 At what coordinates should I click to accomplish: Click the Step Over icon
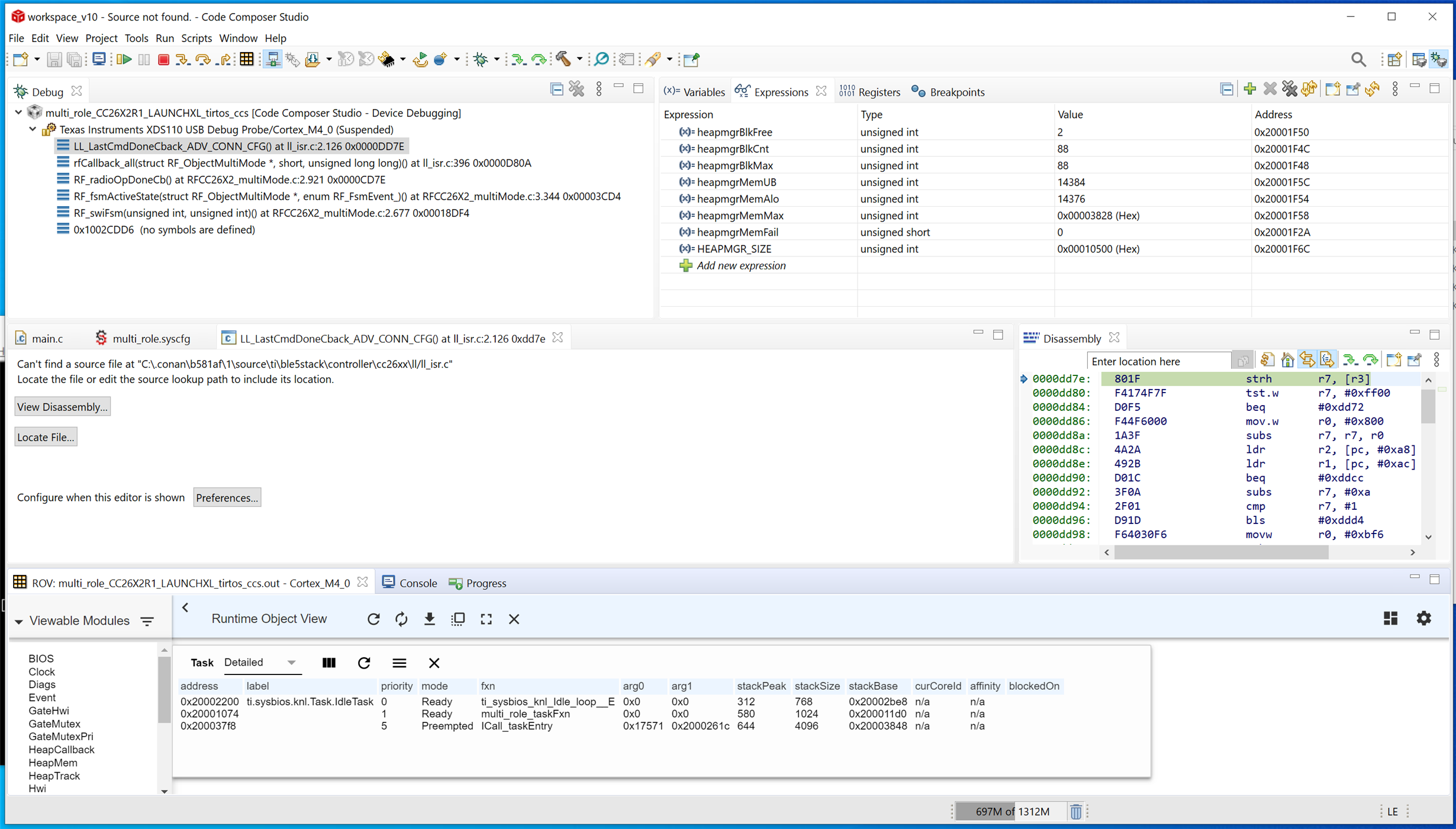(203, 59)
